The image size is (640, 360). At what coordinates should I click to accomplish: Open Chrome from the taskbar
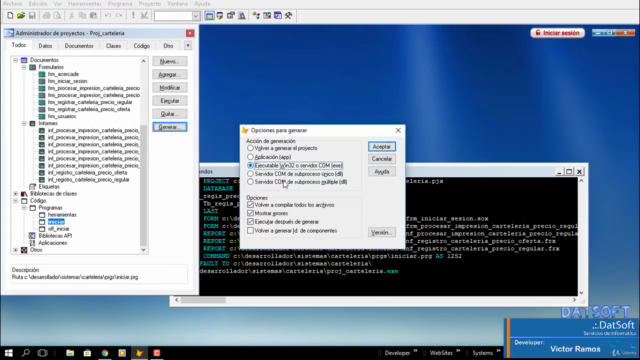(x=105, y=353)
